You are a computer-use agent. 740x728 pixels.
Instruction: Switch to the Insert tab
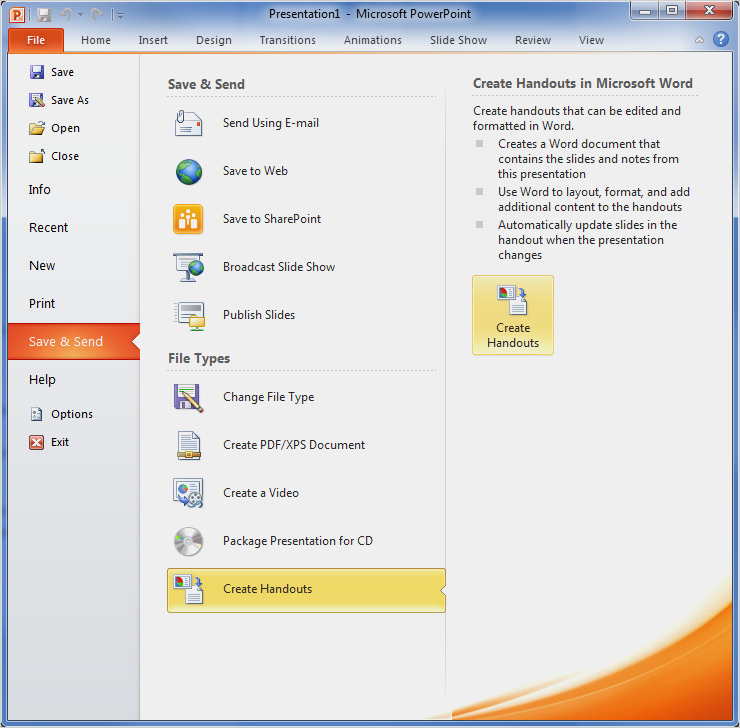(153, 40)
